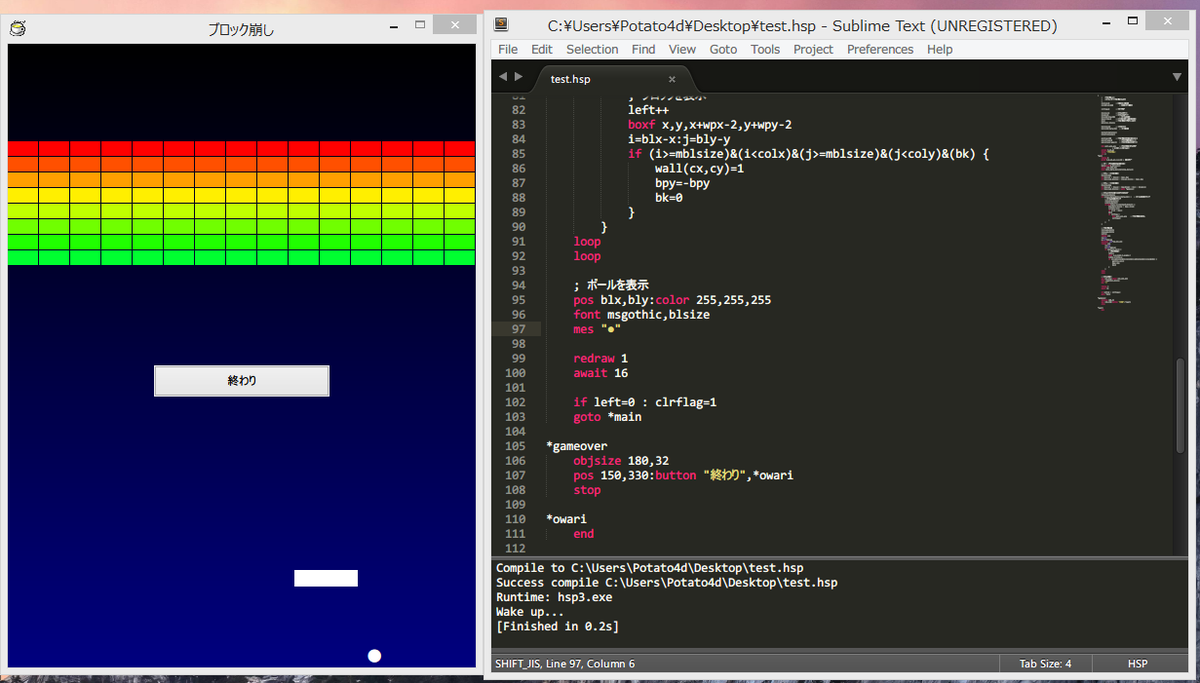
Task: Click 'objsize 180,32' code line
Action: pyautogui.click(x=621, y=461)
